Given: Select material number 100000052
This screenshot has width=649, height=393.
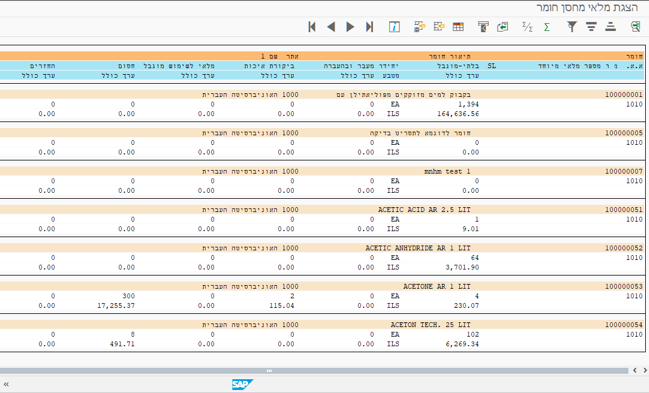Looking at the screenshot, I should pyautogui.click(x=624, y=248).
